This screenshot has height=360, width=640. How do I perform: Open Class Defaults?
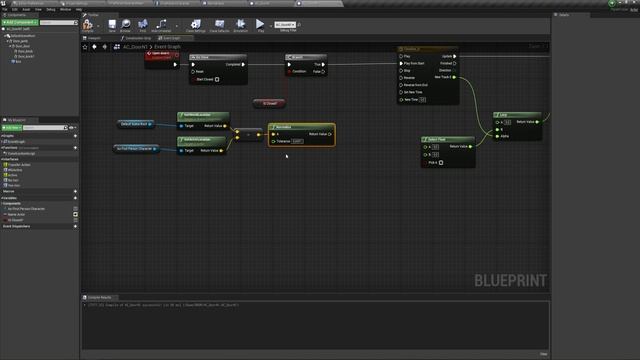click(x=220, y=24)
